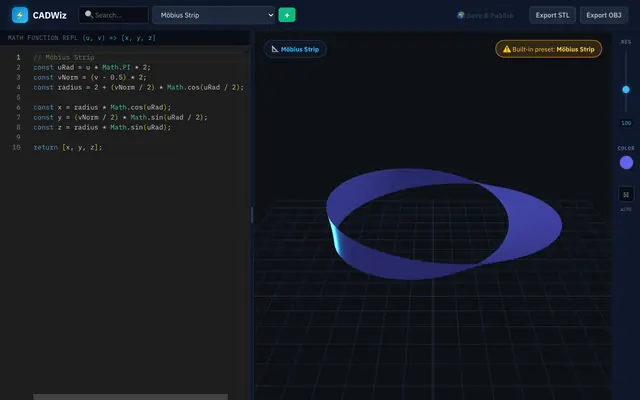The height and width of the screenshot is (400, 640).
Task: Click the Built-in preset: Möbius Strip badge
Action: click(548, 49)
